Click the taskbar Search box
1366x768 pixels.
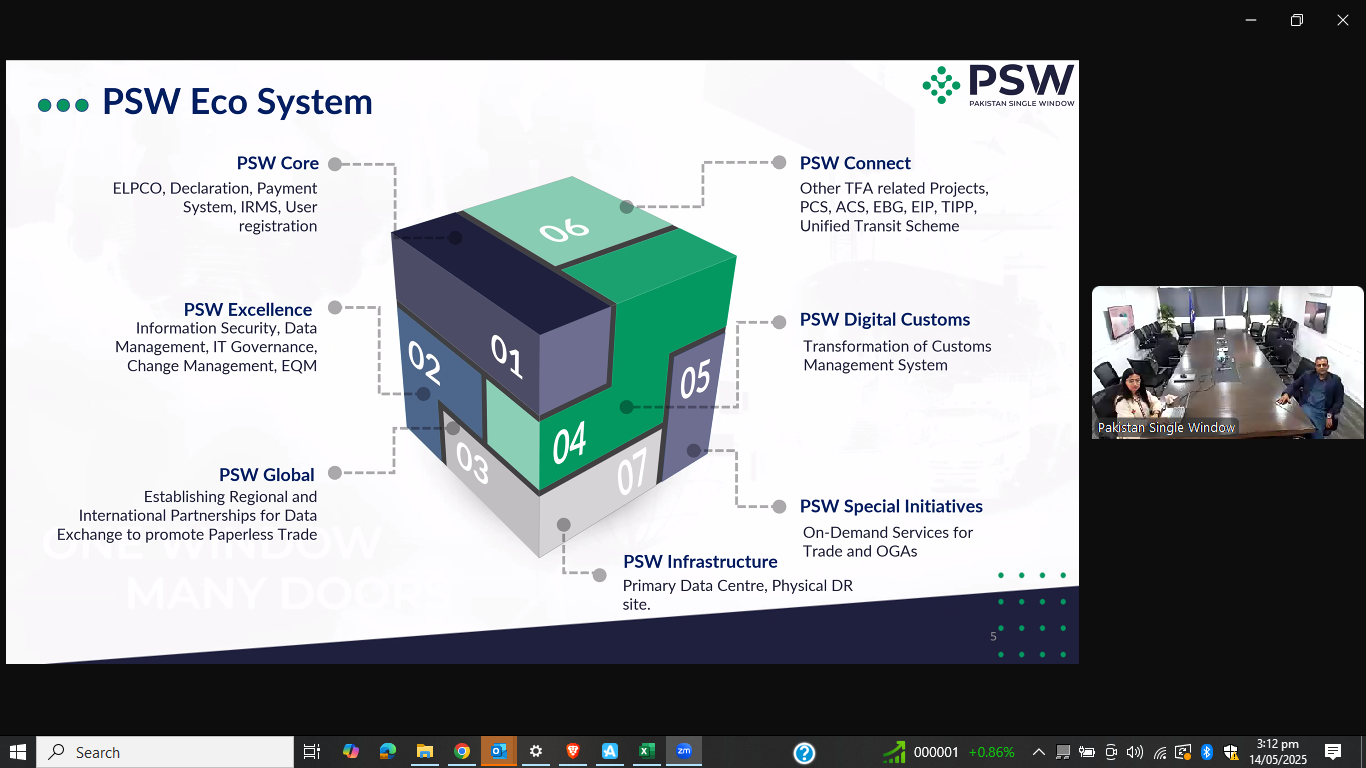[x=165, y=752]
